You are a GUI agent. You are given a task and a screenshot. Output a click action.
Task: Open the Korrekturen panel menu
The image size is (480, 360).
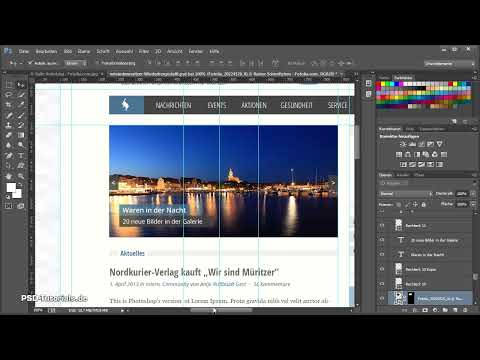(x=474, y=129)
